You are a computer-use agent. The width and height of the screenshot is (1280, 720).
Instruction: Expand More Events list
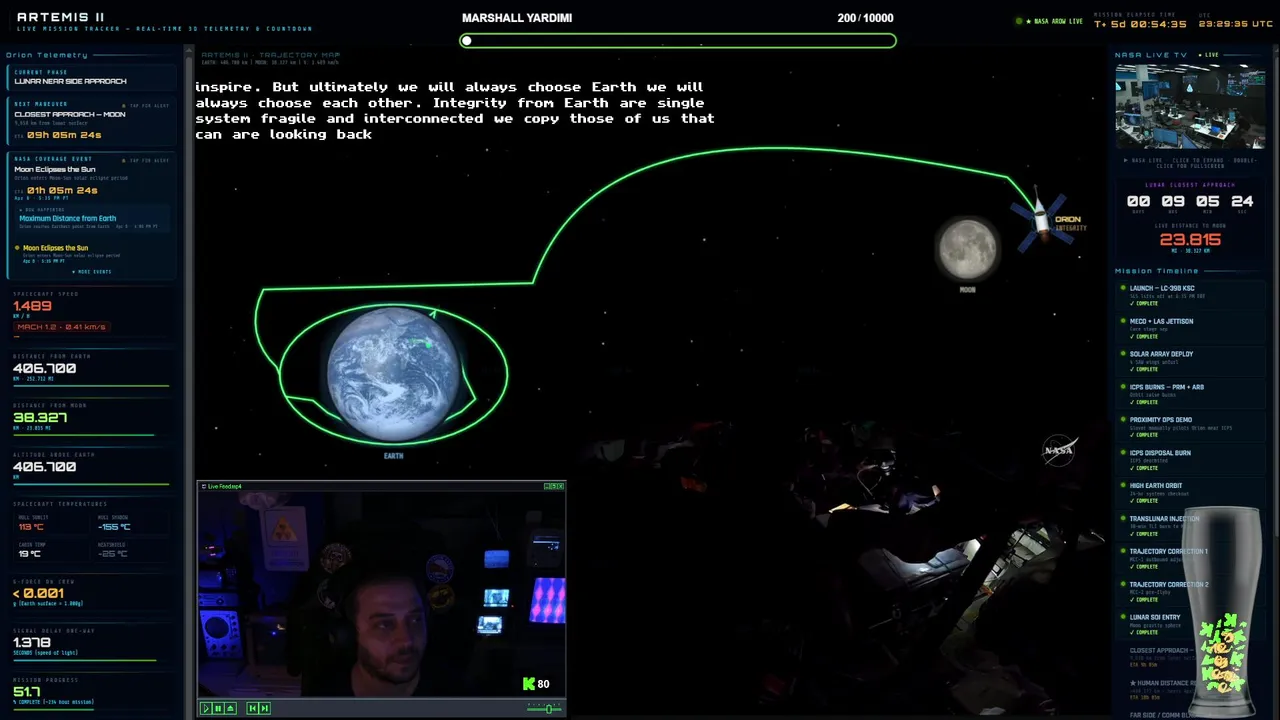pyautogui.click(x=92, y=272)
